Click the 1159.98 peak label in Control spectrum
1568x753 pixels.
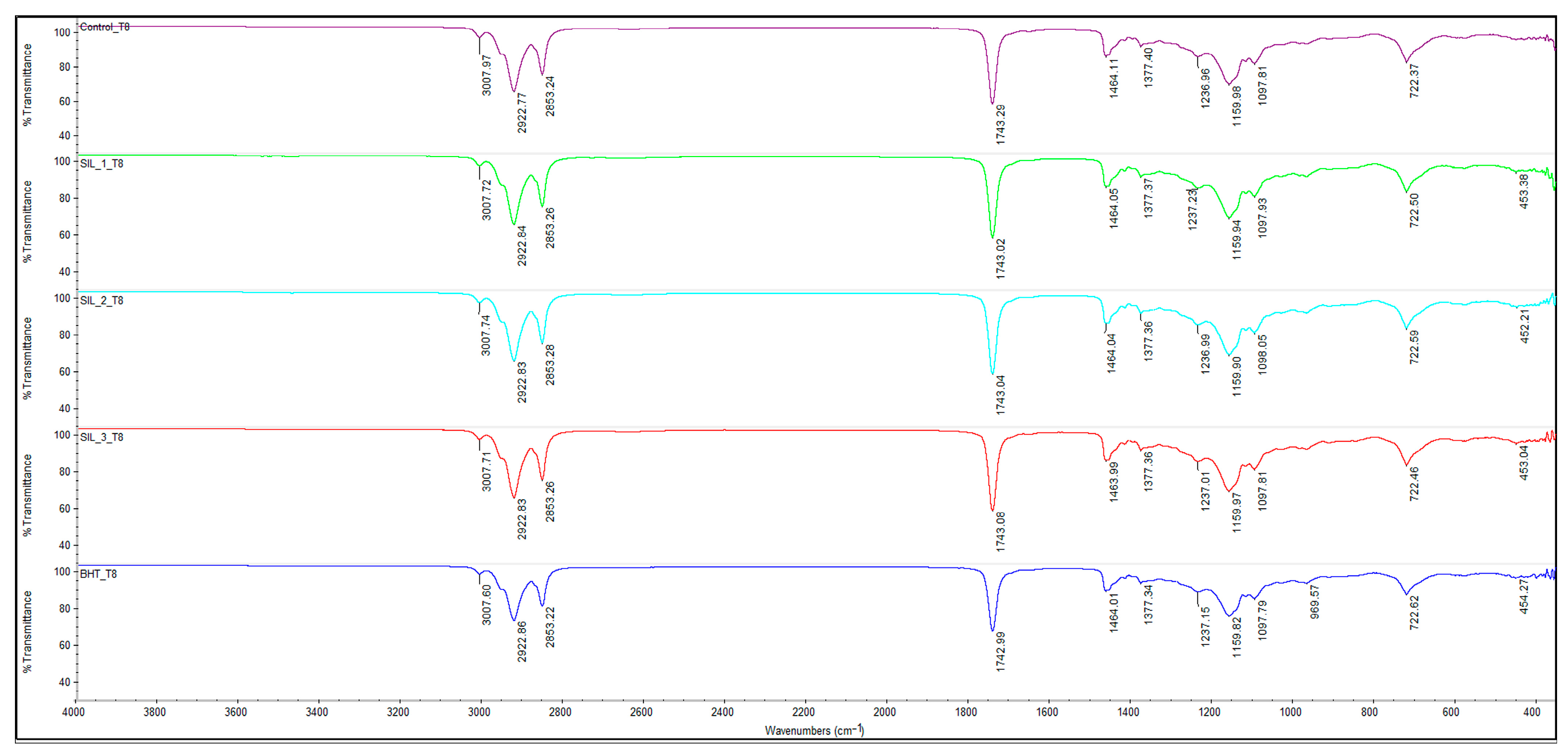click(1236, 106)
